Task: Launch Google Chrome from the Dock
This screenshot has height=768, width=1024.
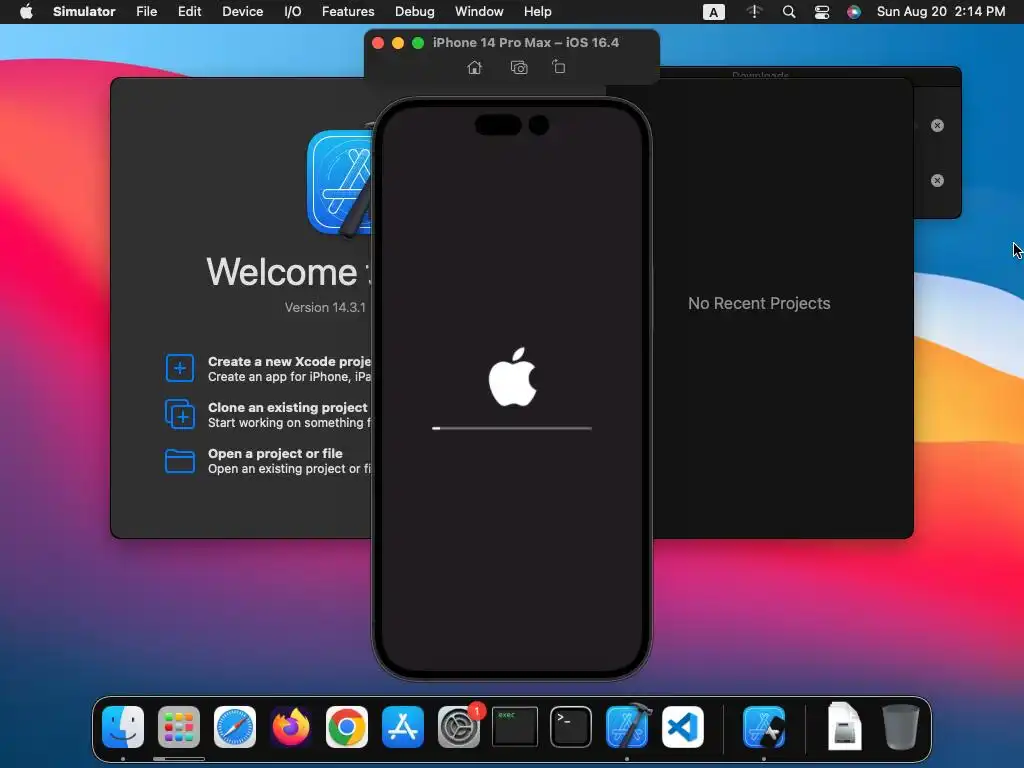Action: (x=347, y=727)
